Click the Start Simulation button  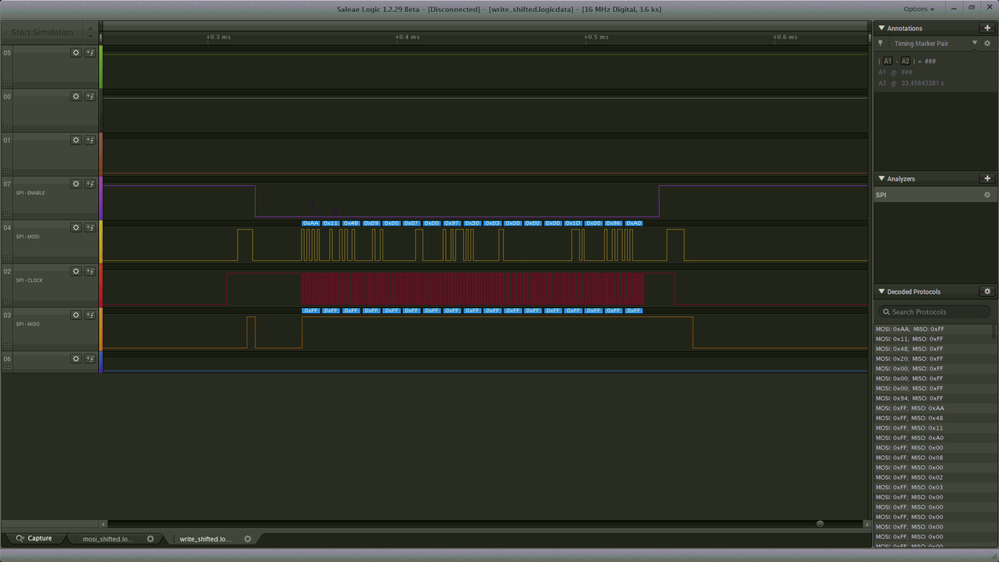pos(42,32)
